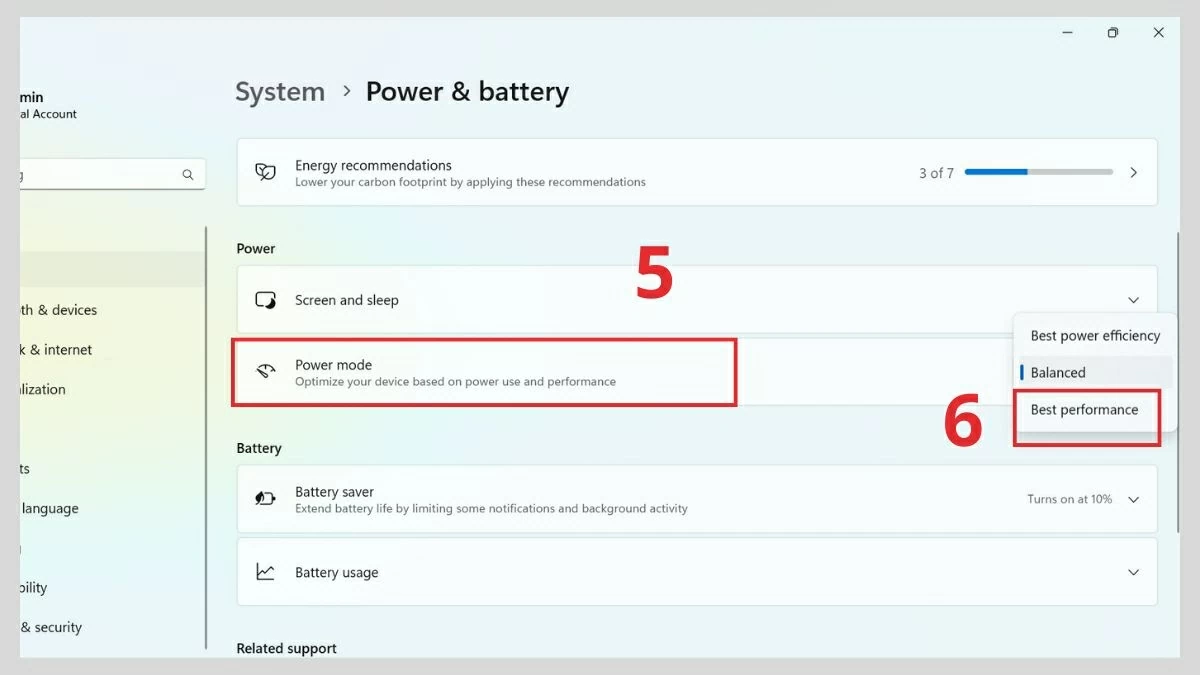The image size is (1200, 675).
Task: Click the Battery saver icon
Action: tap(265, 499)
